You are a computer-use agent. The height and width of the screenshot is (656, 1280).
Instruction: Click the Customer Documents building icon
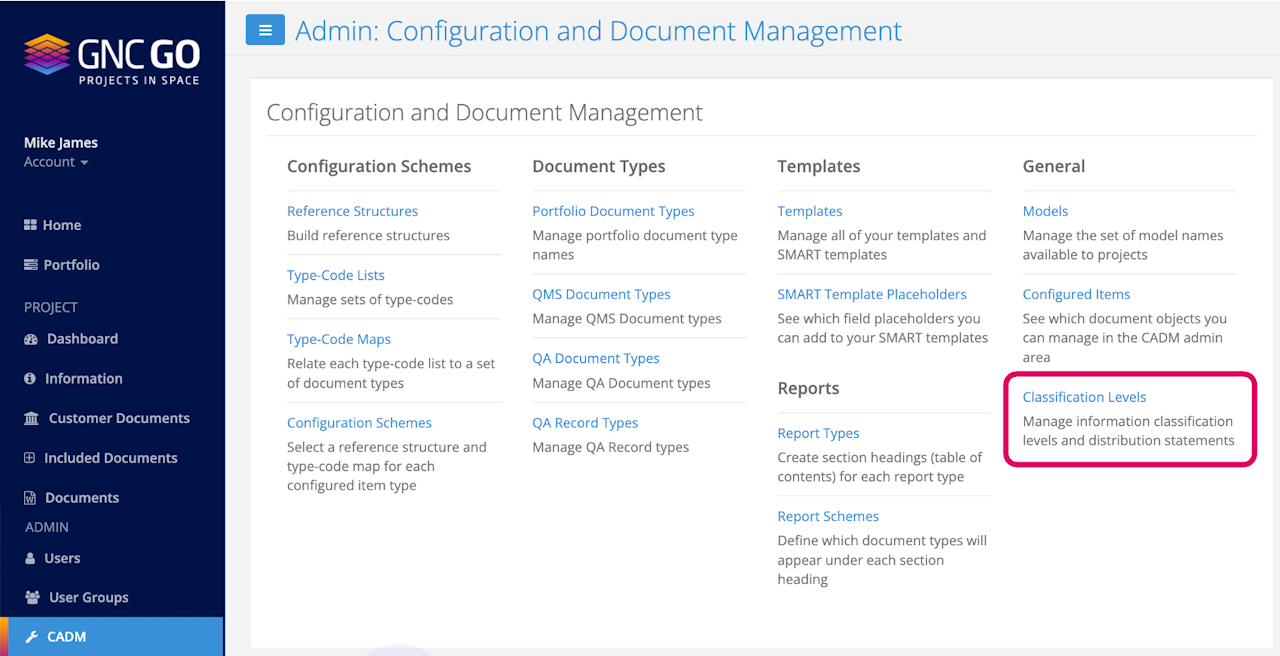[32, 418]
